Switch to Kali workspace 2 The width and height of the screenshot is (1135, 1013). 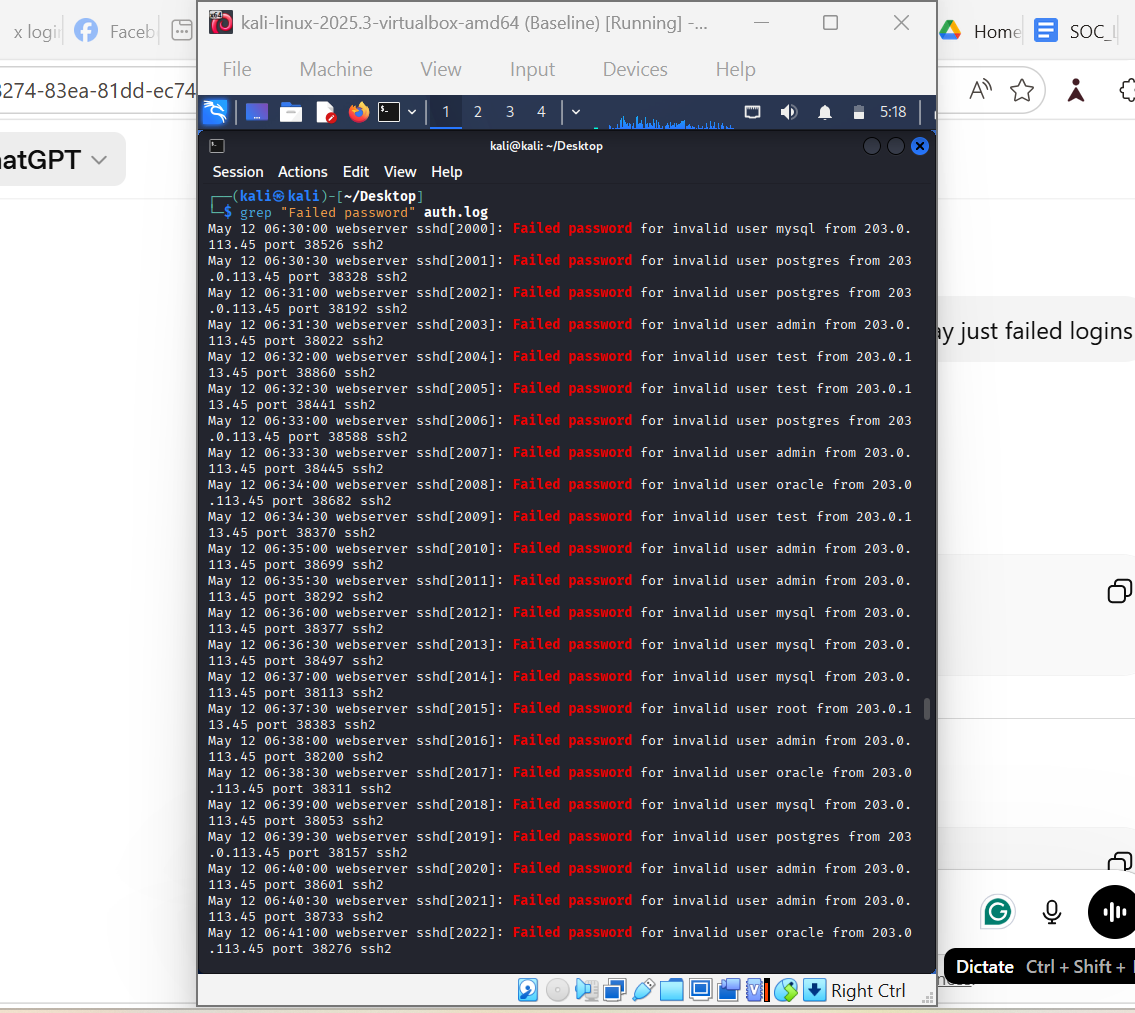tap(478, 112)
